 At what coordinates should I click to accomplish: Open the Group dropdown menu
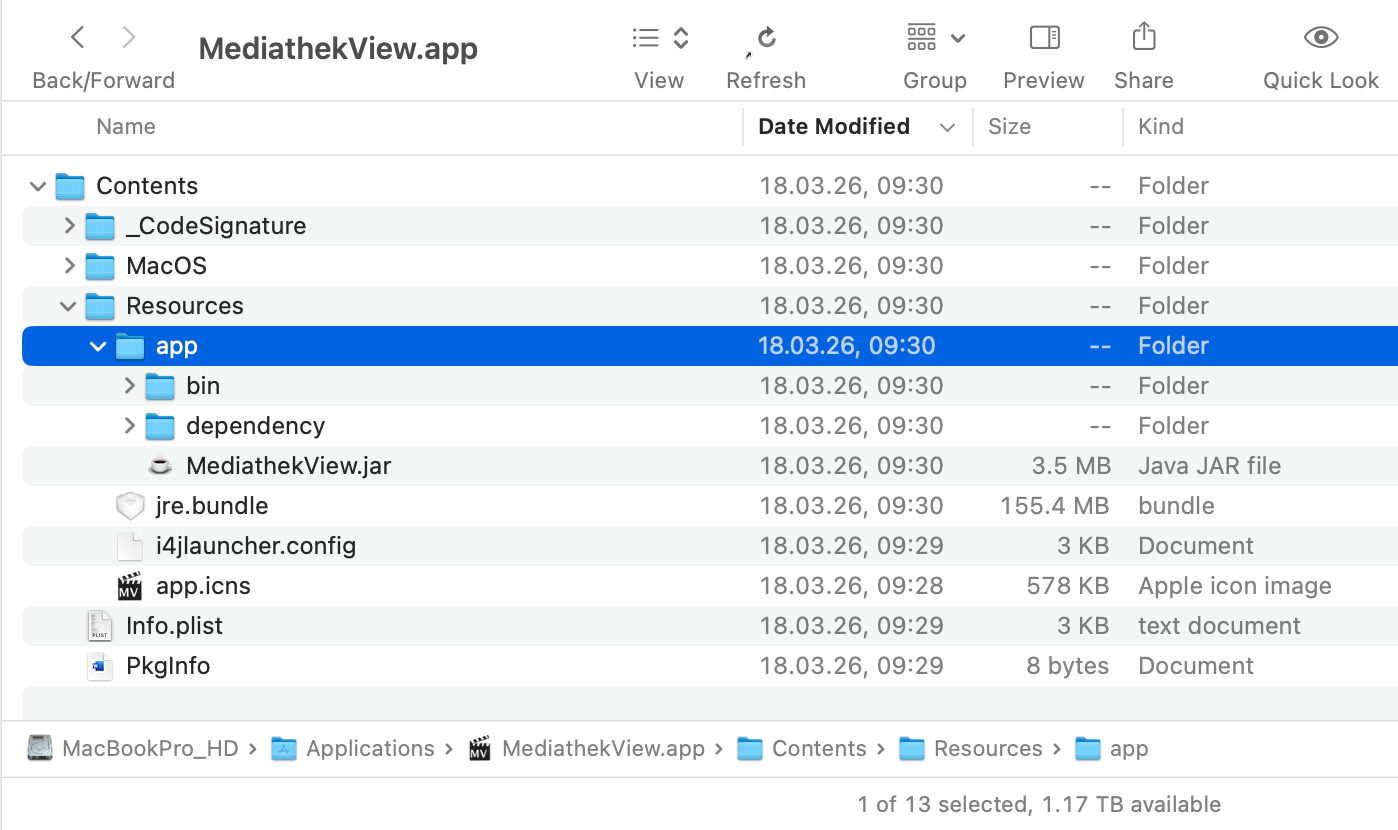click(x=935, y=39)
